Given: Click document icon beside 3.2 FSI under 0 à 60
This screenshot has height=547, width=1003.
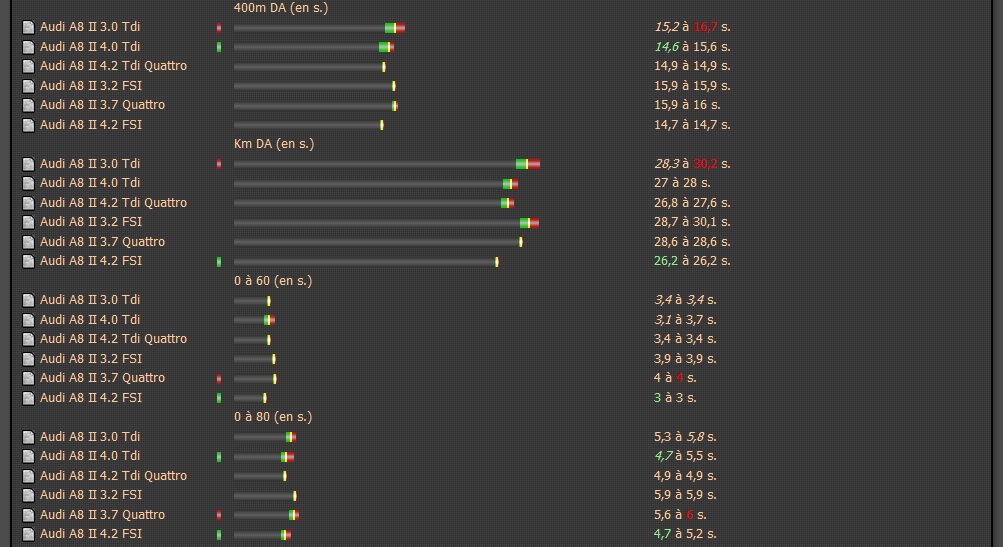Looking at the screenshot, I should tap(28, 359).
